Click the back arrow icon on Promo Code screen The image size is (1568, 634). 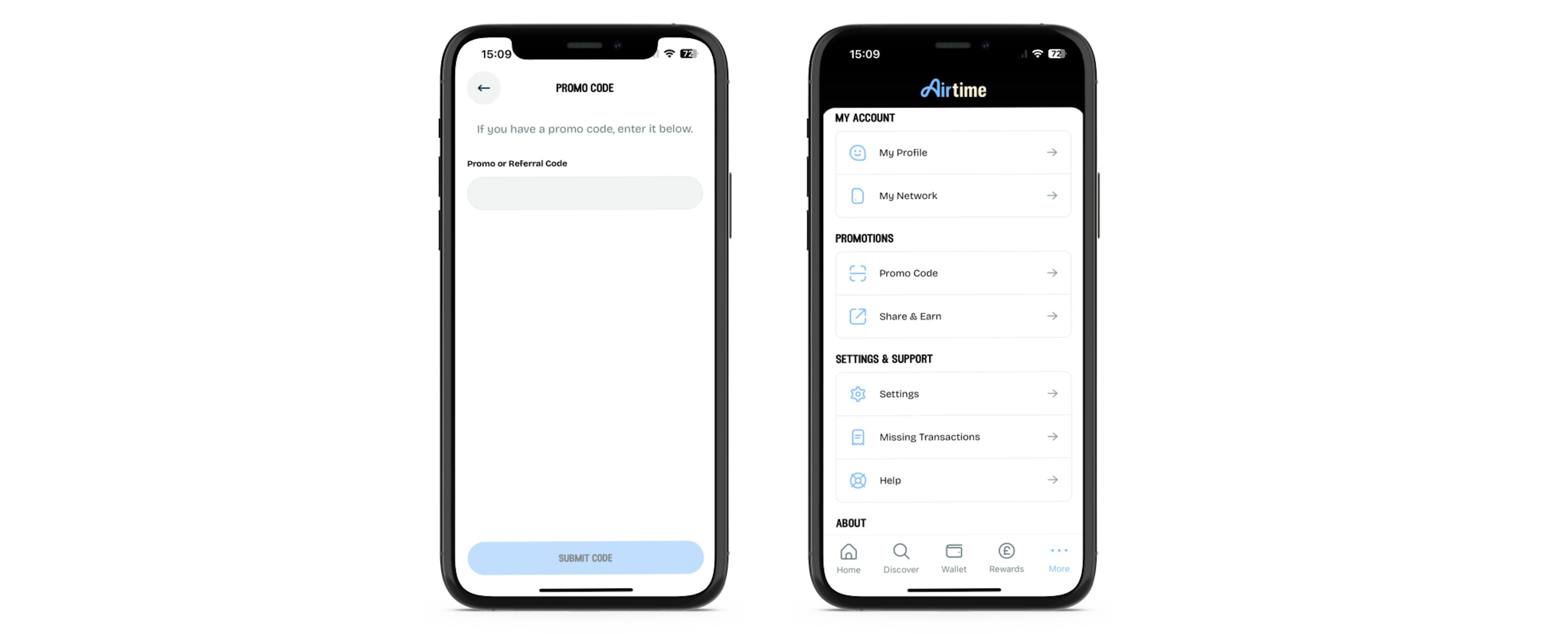(x=484, y=88)
